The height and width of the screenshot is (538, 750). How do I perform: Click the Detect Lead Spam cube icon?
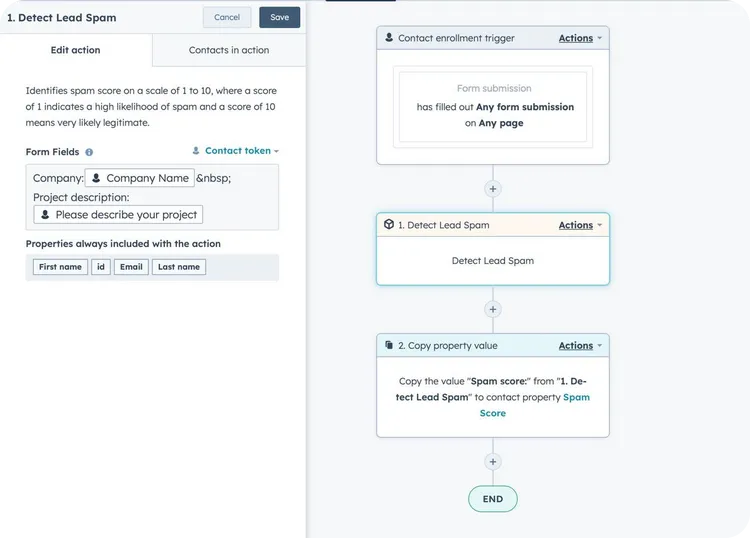pyautogui.click(x=389, y=225)
